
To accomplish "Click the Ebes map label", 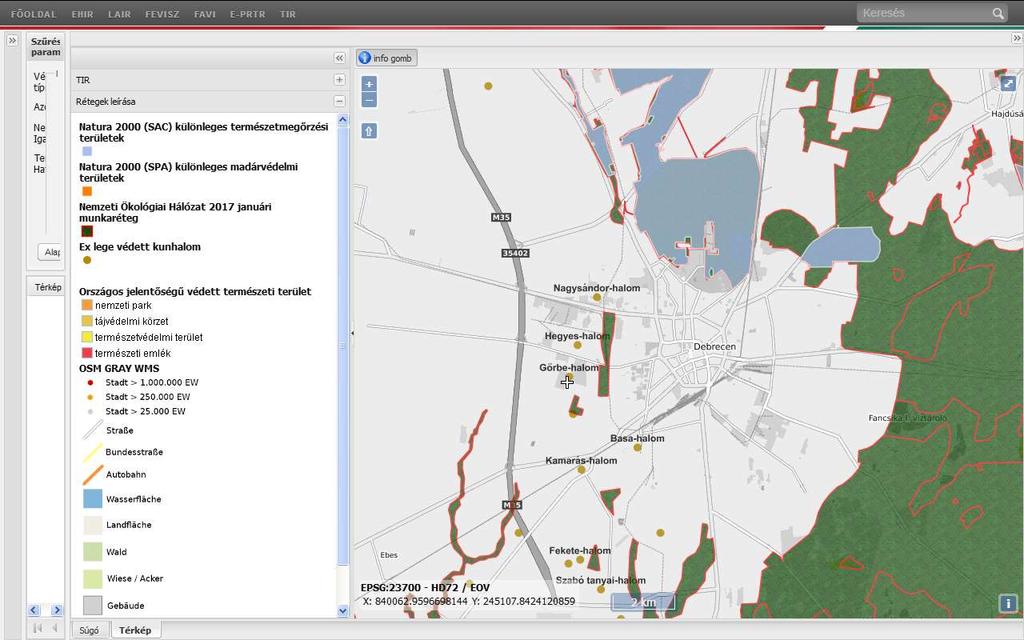I will [389, 555].
